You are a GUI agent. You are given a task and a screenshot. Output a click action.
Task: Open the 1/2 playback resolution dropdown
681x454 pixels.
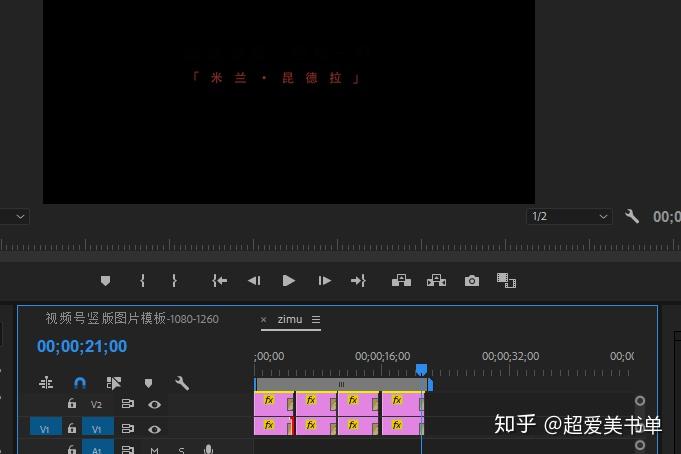pos(569,216)
